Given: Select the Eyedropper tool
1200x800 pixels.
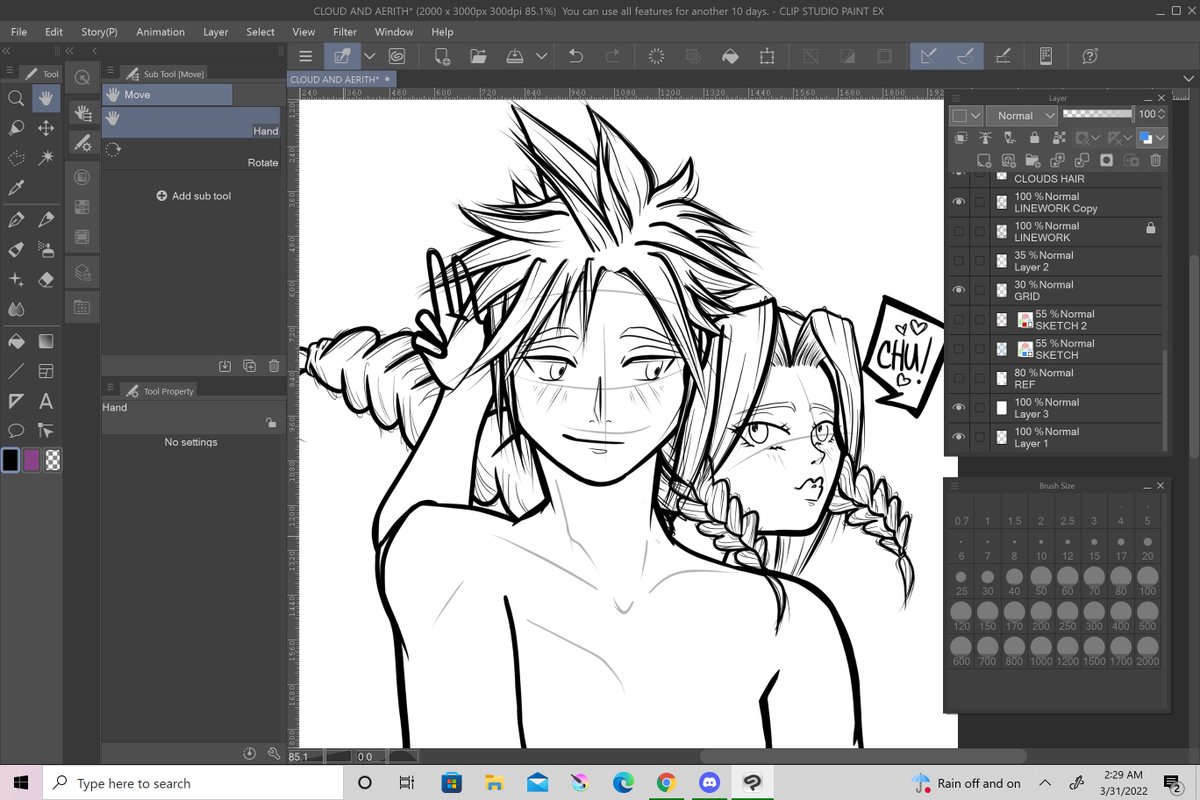Looking at the screenshot, I should pos(16,188).
